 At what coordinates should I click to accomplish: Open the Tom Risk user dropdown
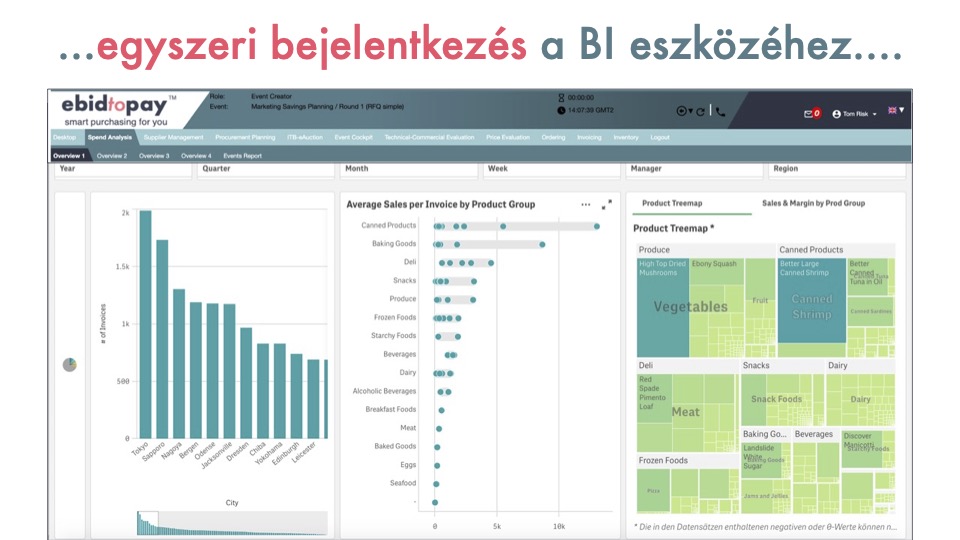pyautogui.click(x=855, y=114)
